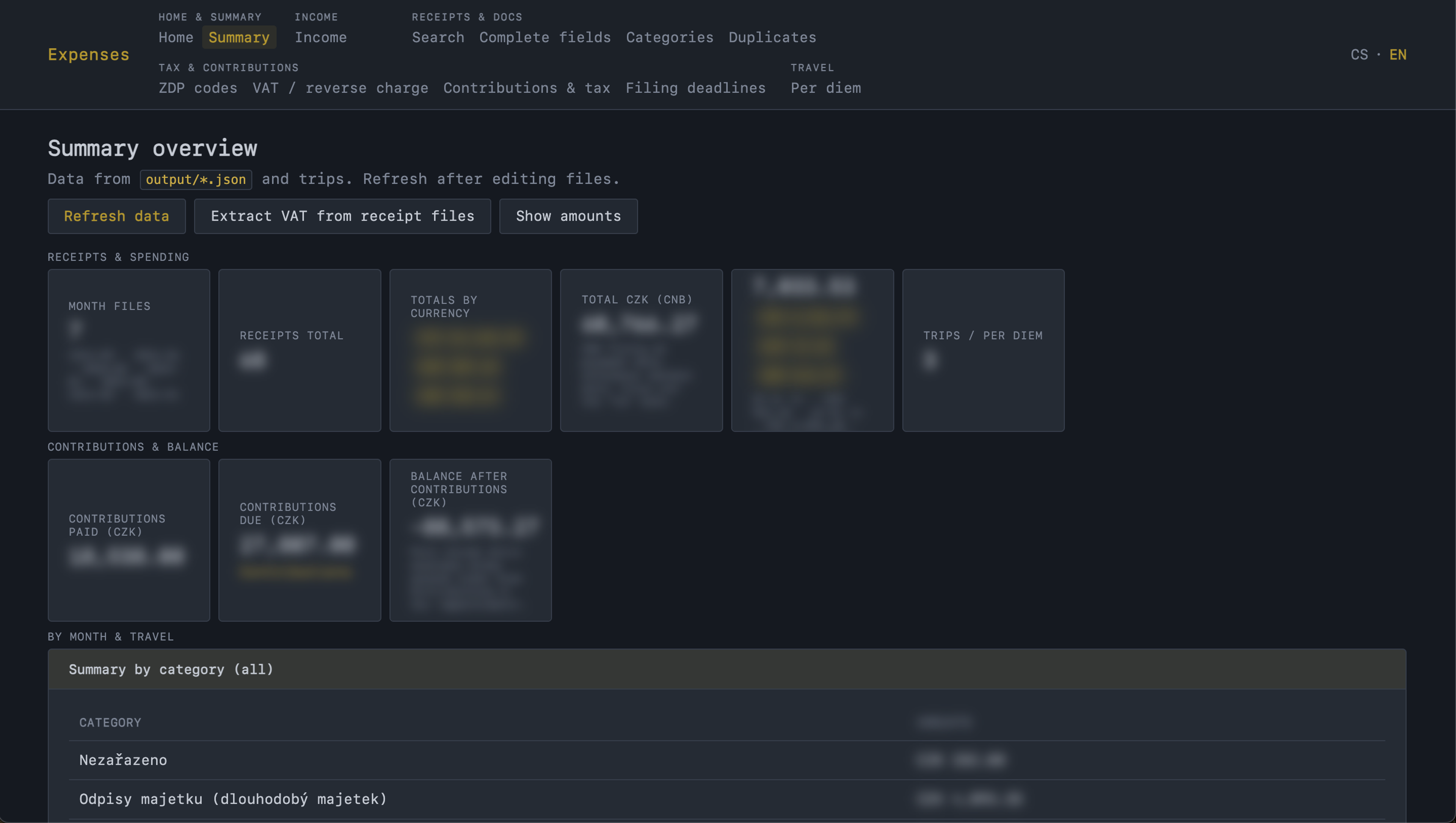1456x823 pixels.
Task: Click the BY MONTH & TRAVEL section label
Action: (x=111, y=637)
